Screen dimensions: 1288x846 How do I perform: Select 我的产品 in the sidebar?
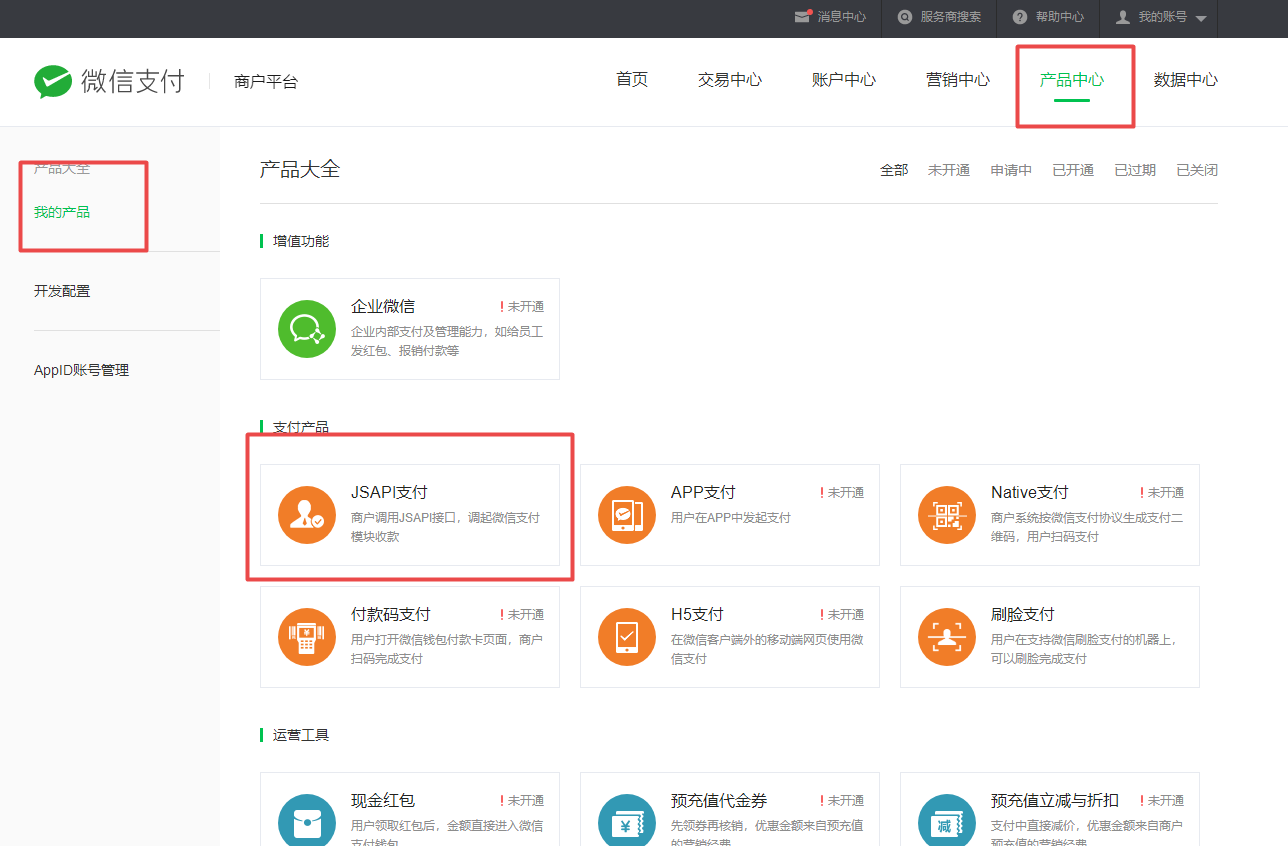coord(62,212)
